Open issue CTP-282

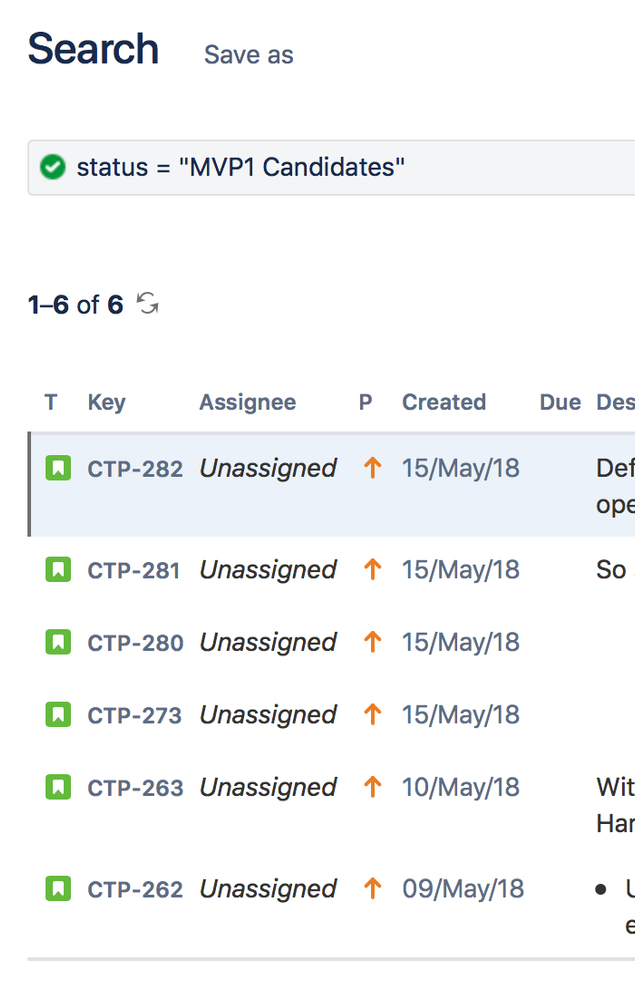click(135, 469)
